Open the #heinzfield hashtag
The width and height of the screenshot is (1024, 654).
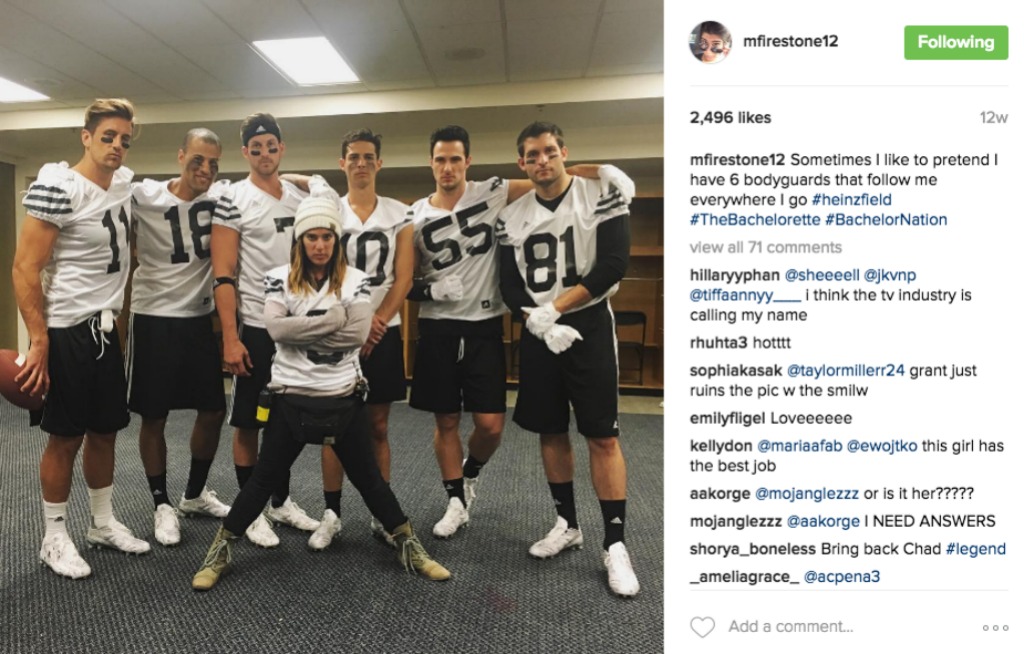[x=852, y=200]
